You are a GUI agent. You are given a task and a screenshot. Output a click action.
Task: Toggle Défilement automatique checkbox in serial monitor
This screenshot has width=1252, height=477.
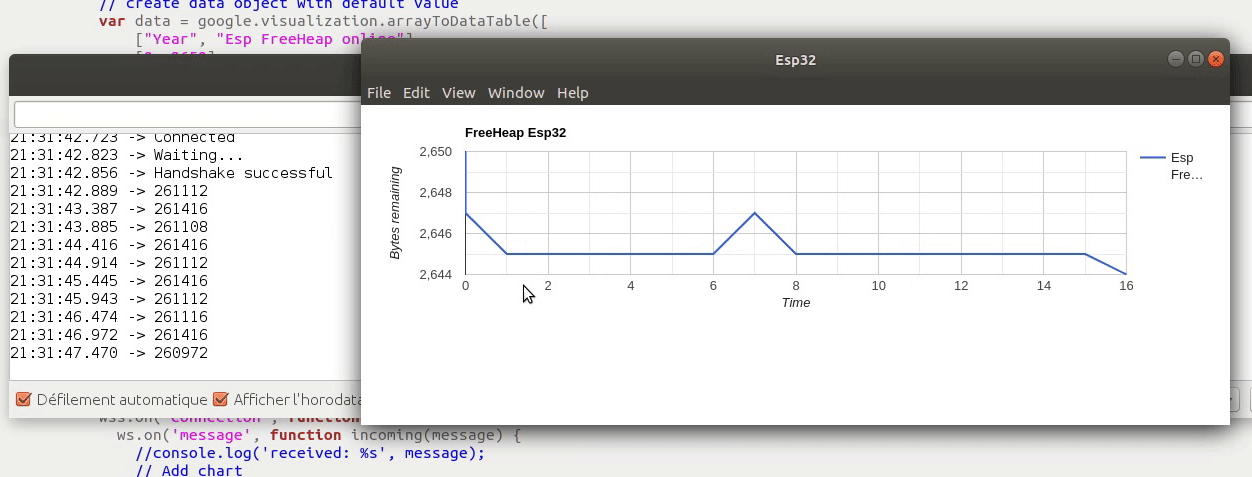coord(24,399)
